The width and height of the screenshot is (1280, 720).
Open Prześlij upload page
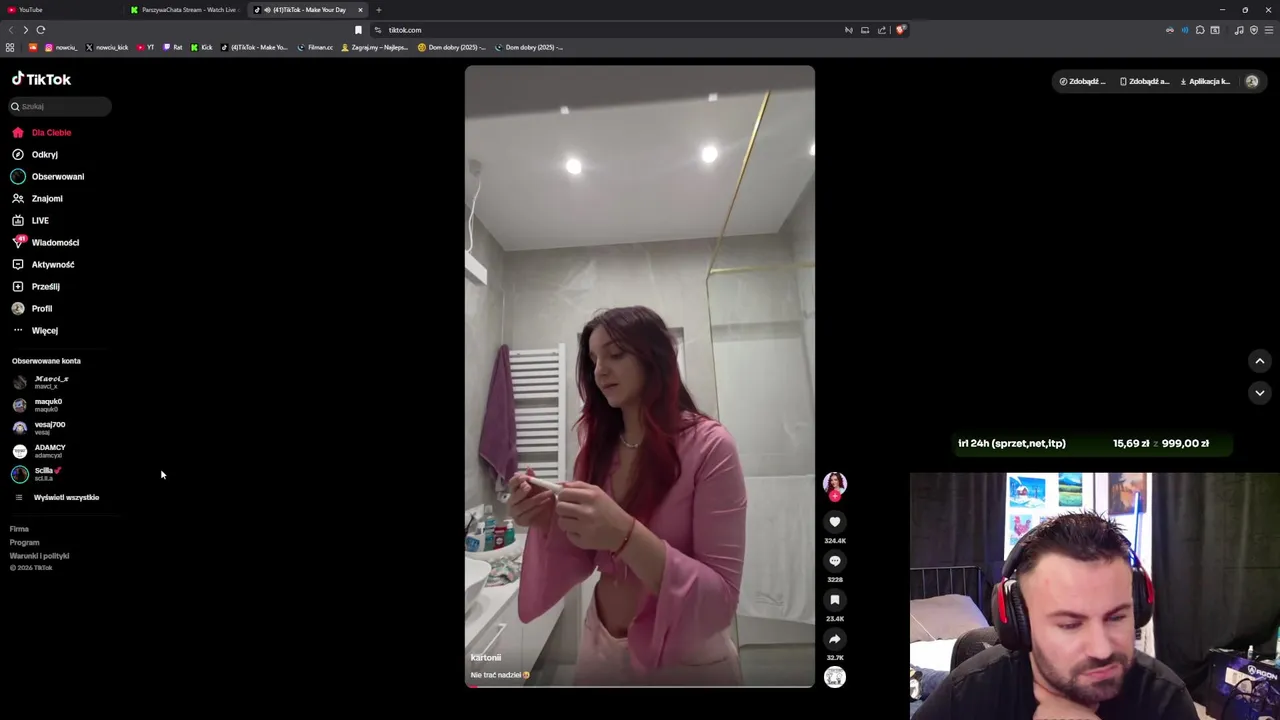pyautogui.click(x=36, y=286)
